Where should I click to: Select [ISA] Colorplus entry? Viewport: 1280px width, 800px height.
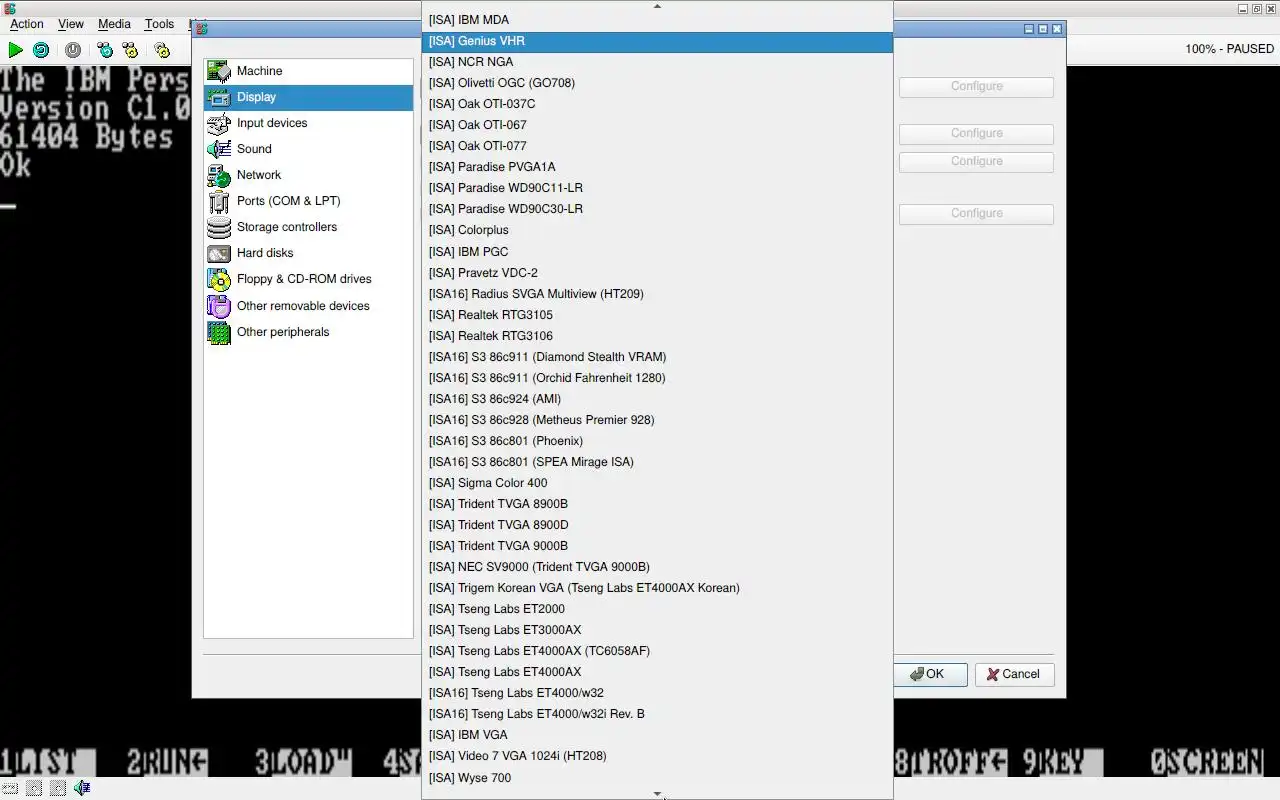click(657, 230)
